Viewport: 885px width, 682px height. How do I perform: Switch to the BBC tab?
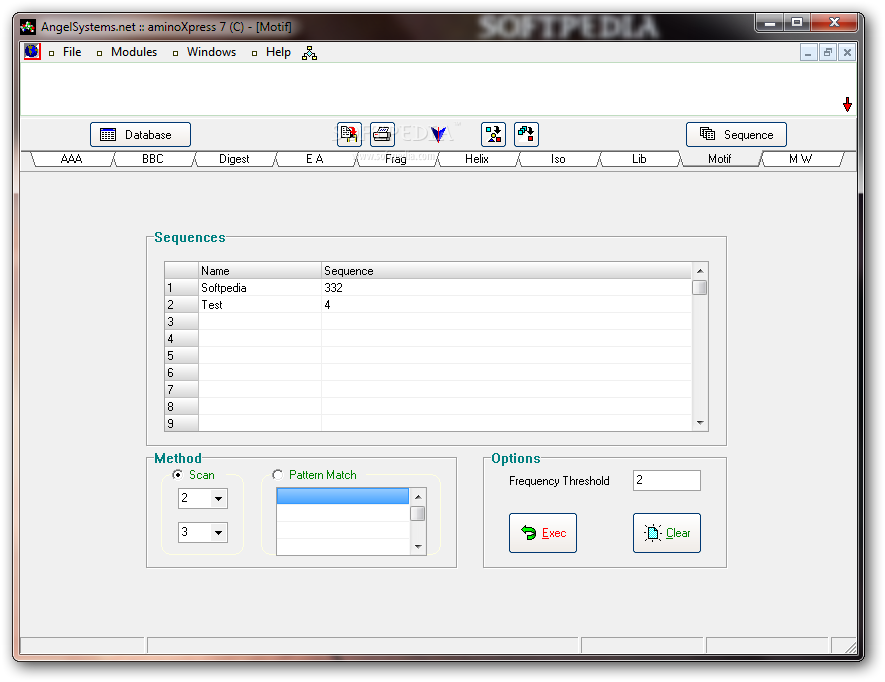153,159
